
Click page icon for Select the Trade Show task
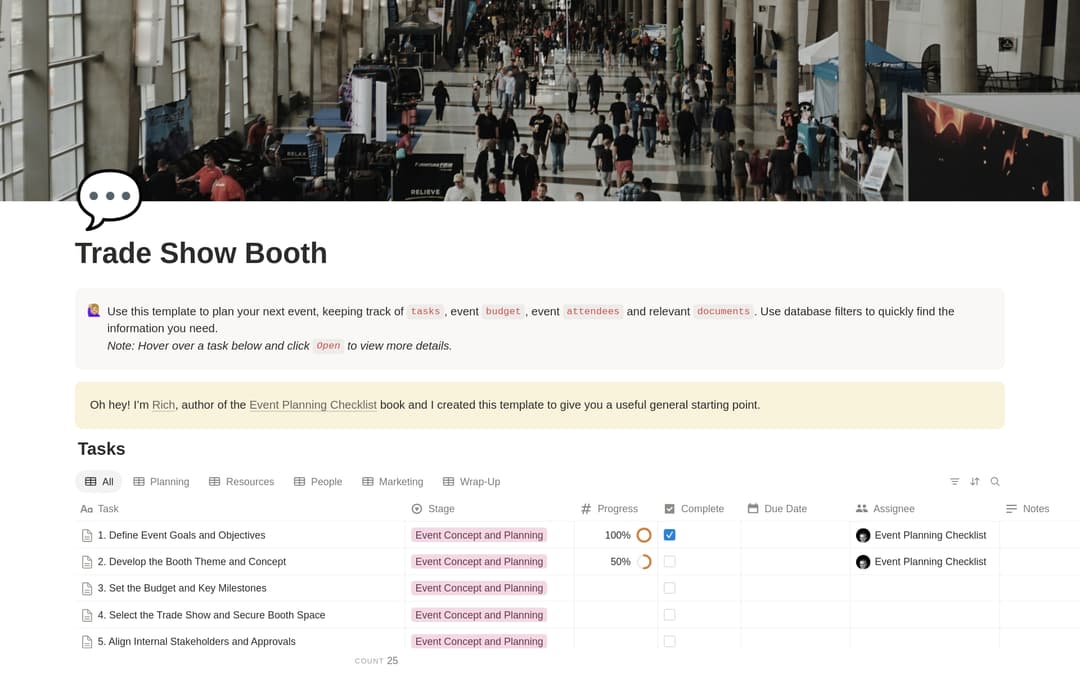click(87, 615)
